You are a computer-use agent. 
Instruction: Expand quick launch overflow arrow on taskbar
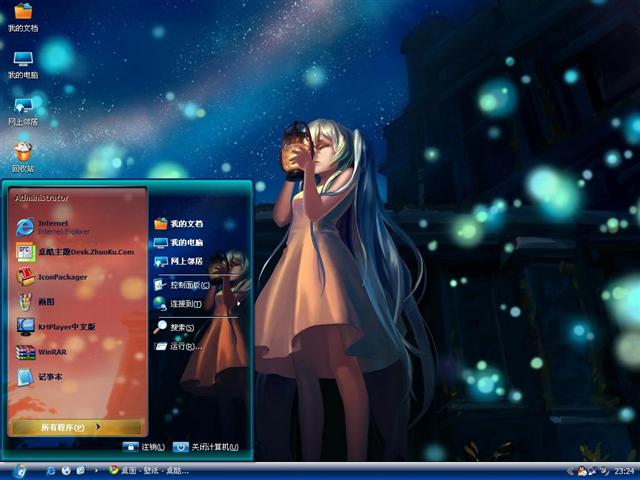[x=96, y=470]
